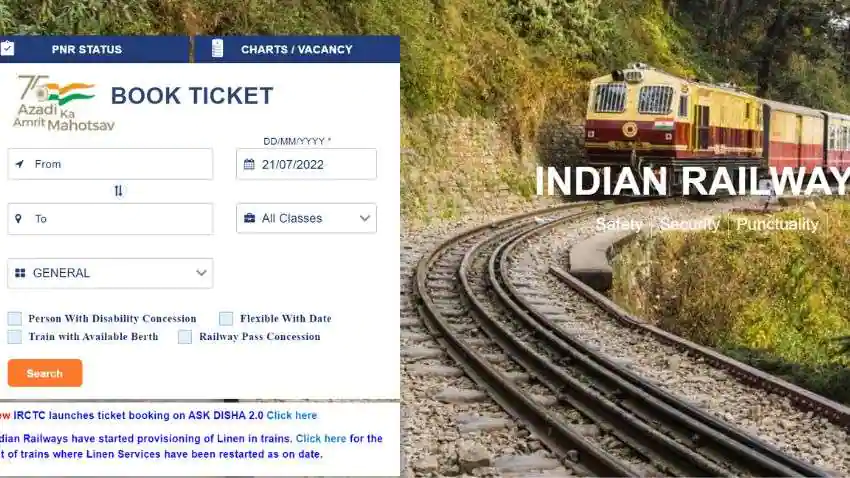Expand the GENERAL quota dropdown
Viewport: 850px width, 478px height.
point(110,273)
